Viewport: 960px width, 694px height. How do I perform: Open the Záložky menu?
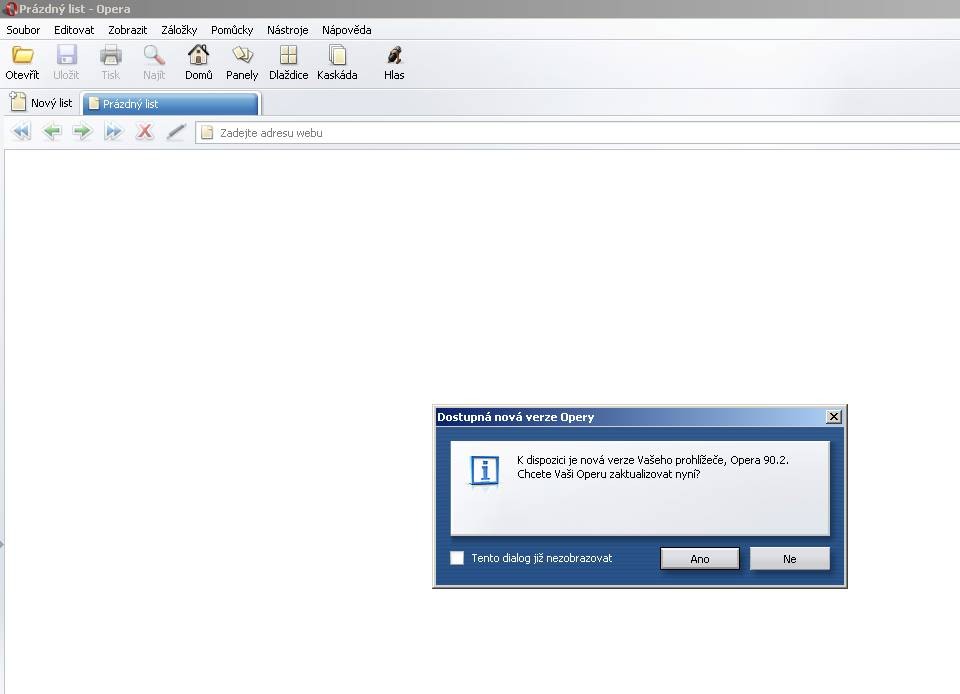179,30
